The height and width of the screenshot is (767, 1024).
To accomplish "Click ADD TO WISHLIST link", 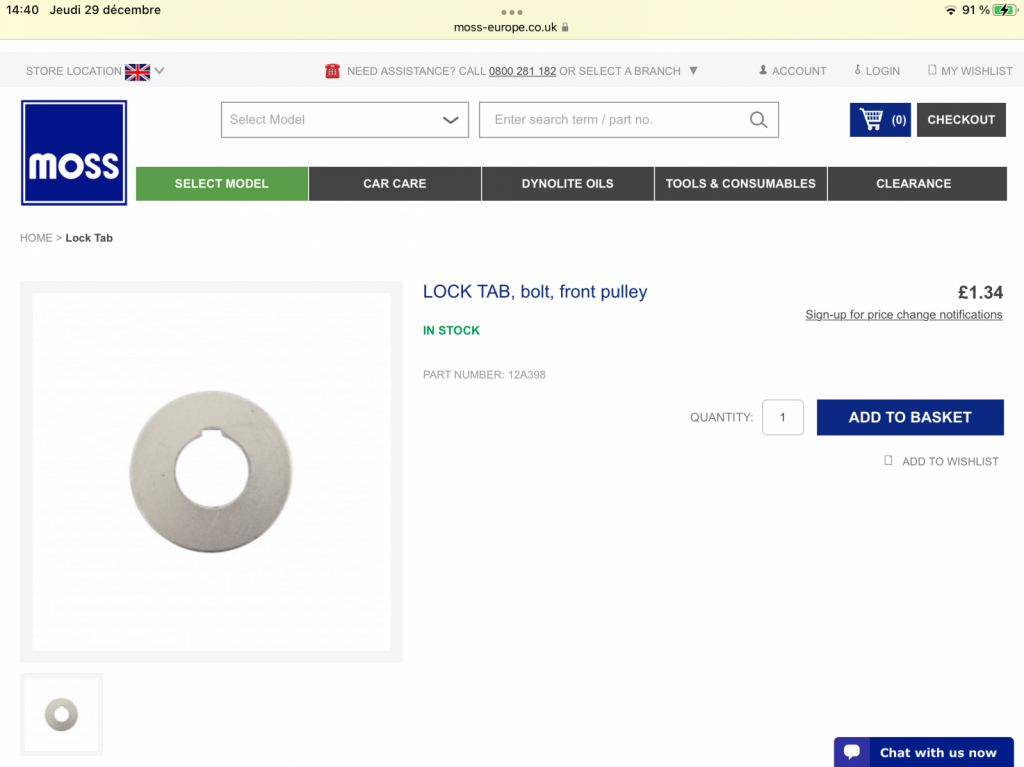I will tap(950, 461).
